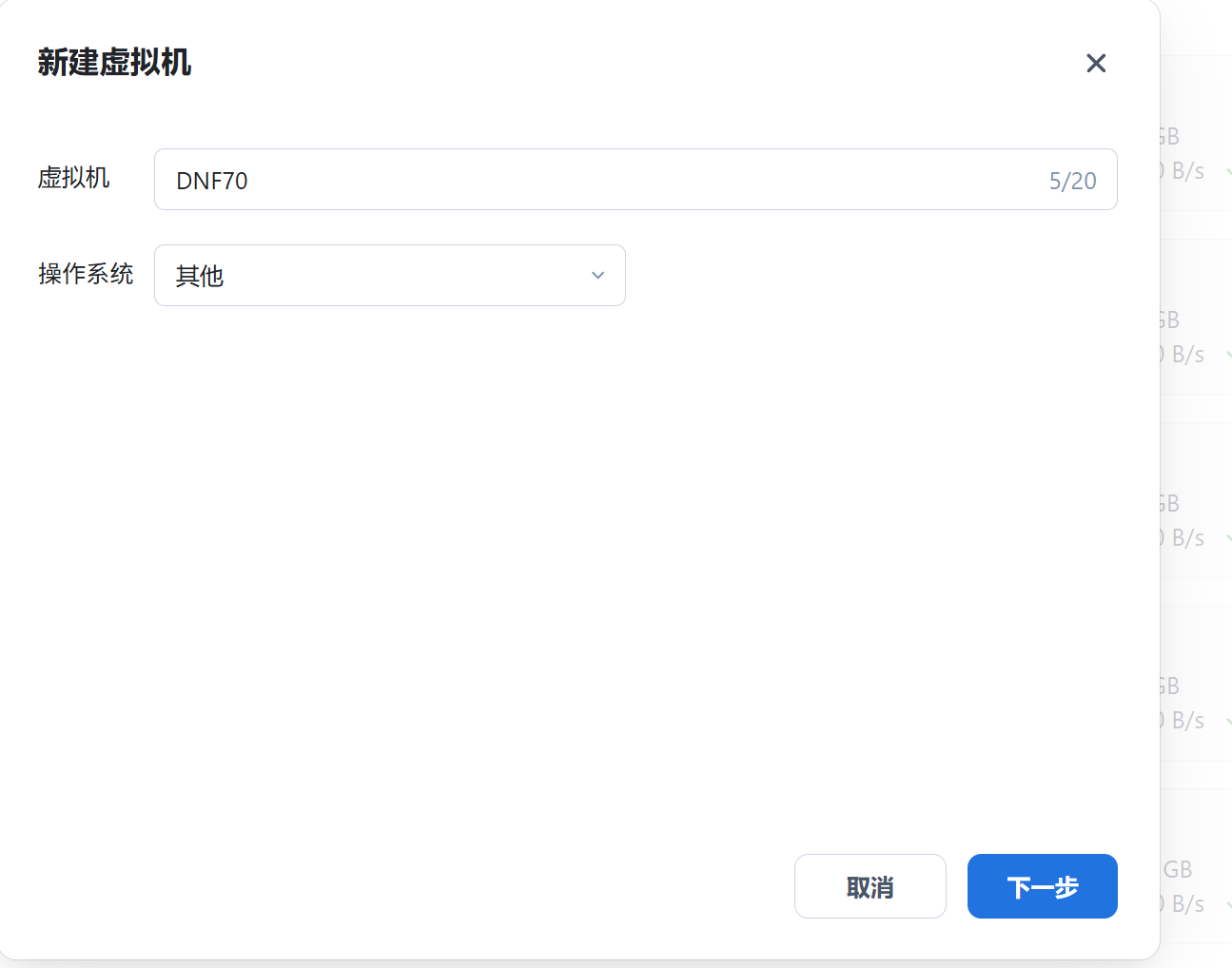Click the chevron arrow on the OS selector
1232x968 pixels.
pyautogui.click(x=597, y=275)
